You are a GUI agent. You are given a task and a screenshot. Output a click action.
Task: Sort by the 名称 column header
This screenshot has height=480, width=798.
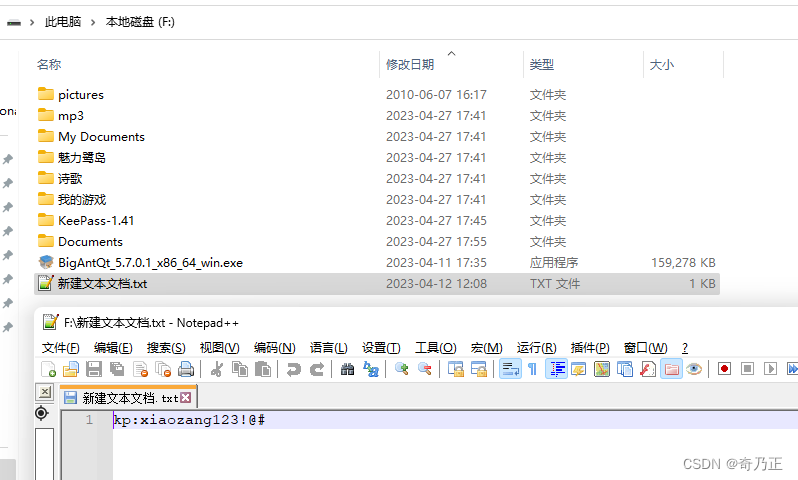[49, 65]
